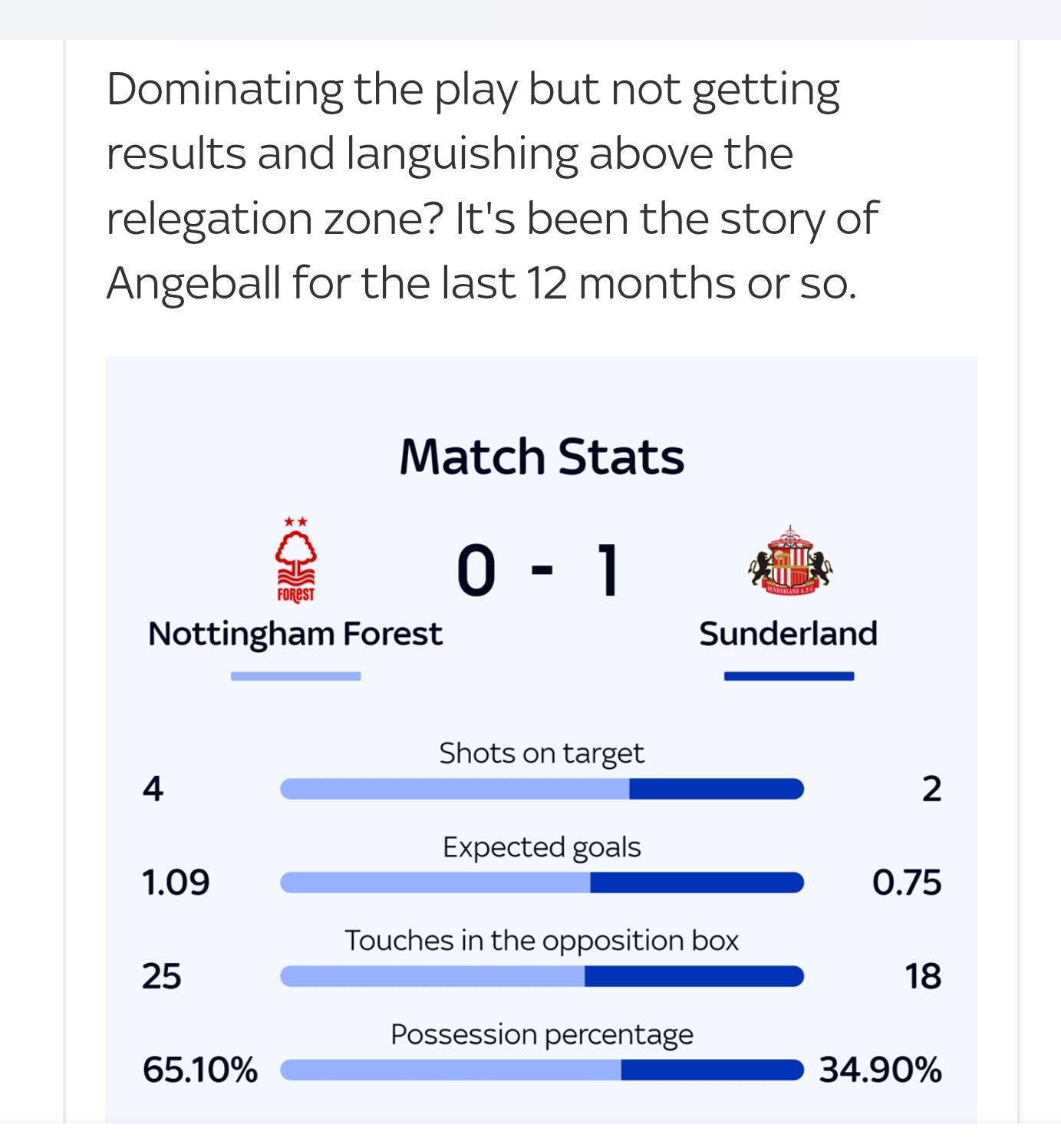This screenshot has height=1148, width=1061.
Task: Click the Match Stats heading
Action: tap(542, 457)
